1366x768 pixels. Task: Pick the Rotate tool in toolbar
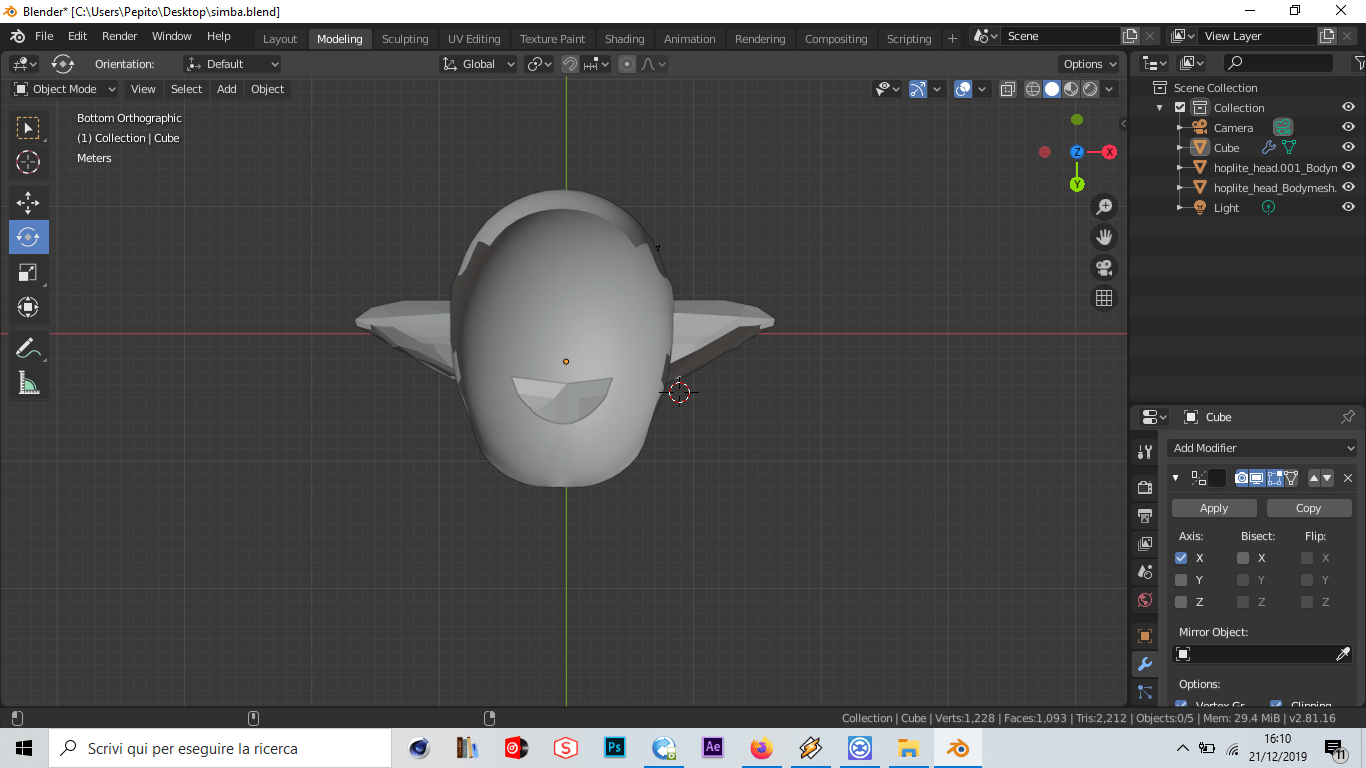tap(28, 237)
